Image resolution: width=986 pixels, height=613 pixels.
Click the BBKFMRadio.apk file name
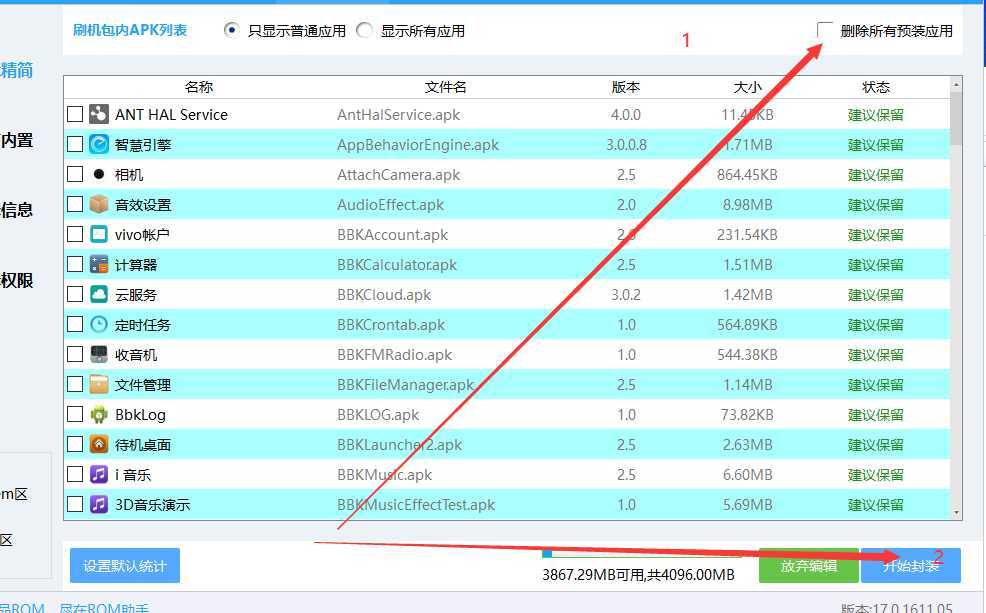394,355
